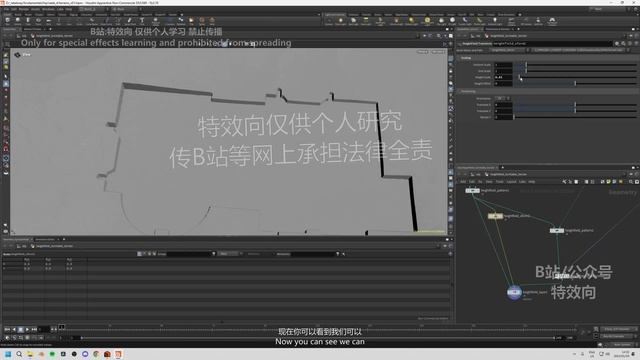Open File Explorer from the taskbar

coord(30,354)
